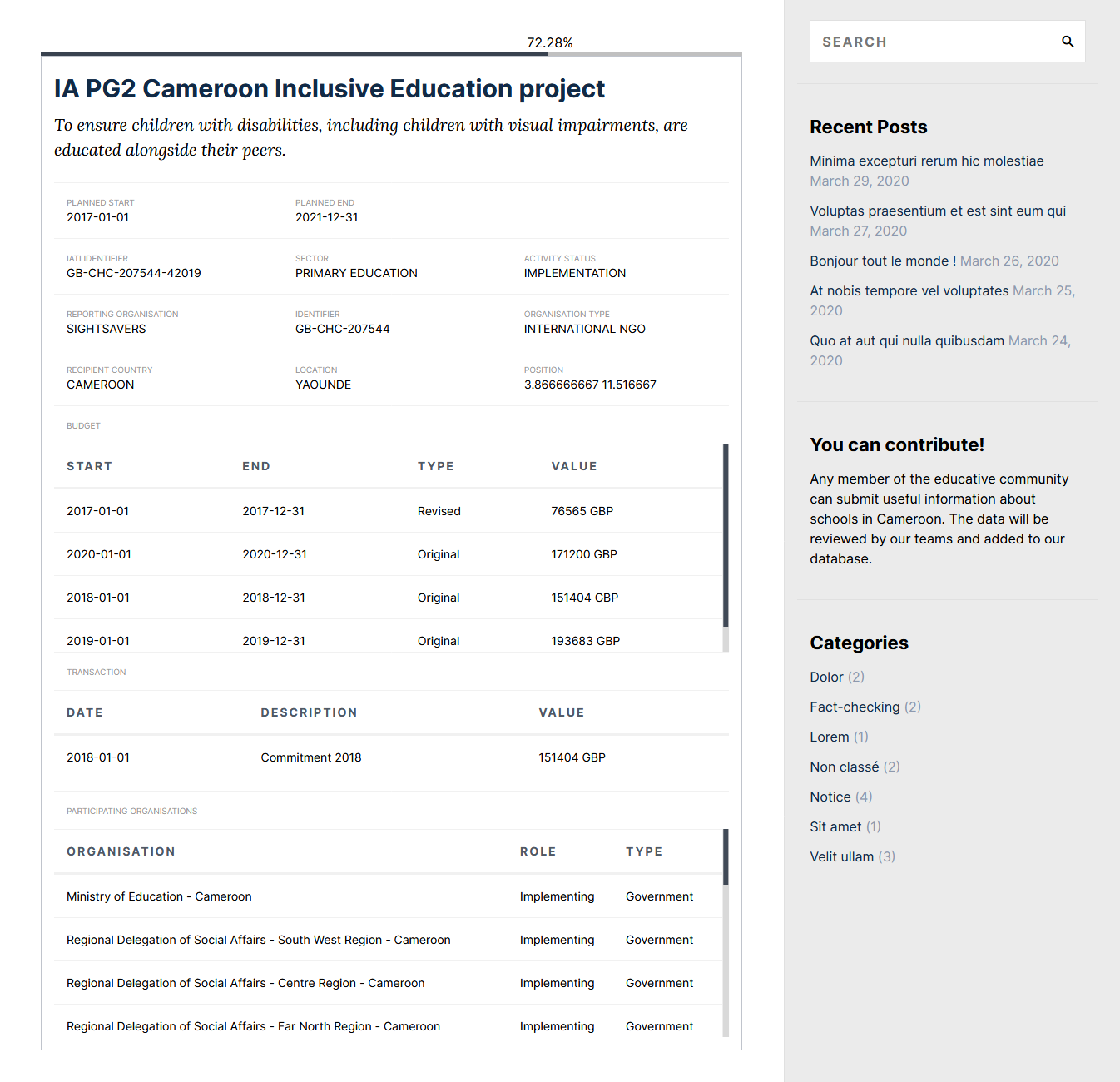Select reporting organisation 'SIGHTSAVERS'
Image resolution: width=1120 pixels, height=1082 pixels.
pyautogui.click(x=107, y=329)
